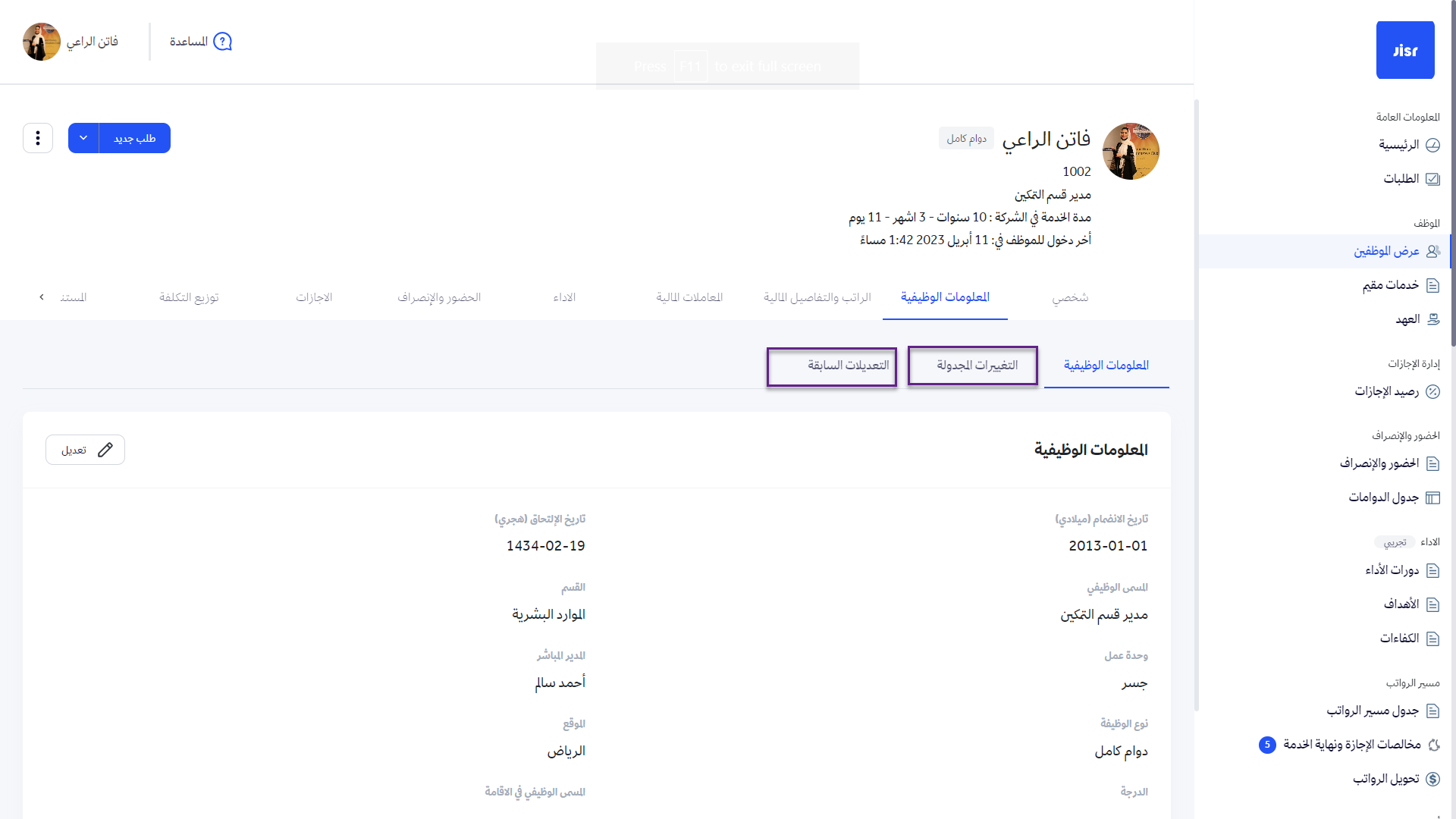
Task: Click جدول الدوامات schedule icon
Action: click(x=1432, y=498)
